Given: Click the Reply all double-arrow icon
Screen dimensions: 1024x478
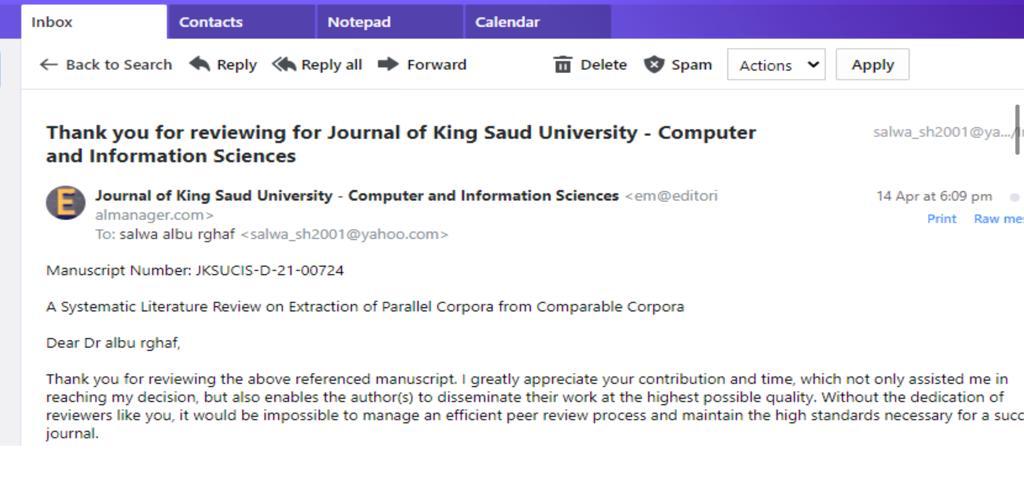Looking at the screenshot, I should click(284, 65).
